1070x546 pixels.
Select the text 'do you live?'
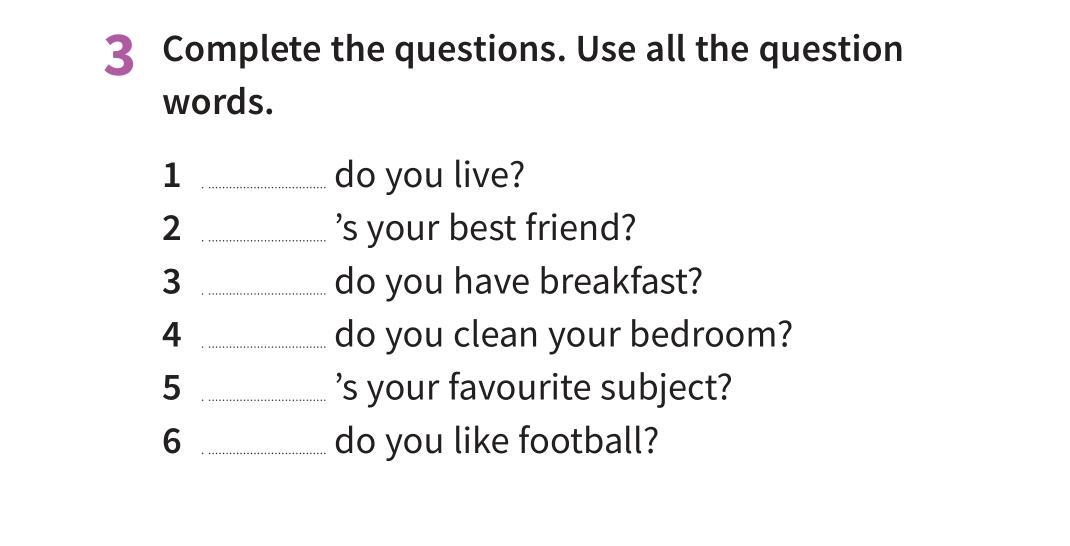click(x=429, y=176)
